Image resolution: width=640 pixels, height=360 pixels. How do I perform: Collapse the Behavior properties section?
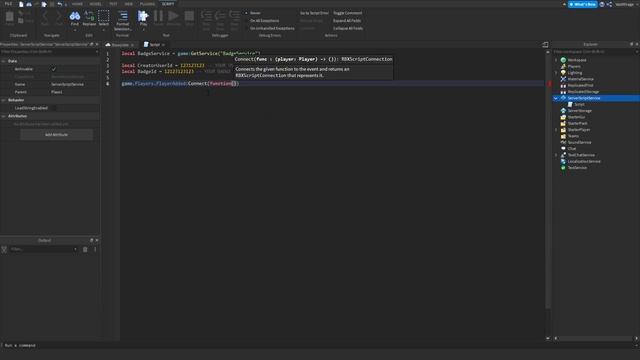(x=4, y=100)
